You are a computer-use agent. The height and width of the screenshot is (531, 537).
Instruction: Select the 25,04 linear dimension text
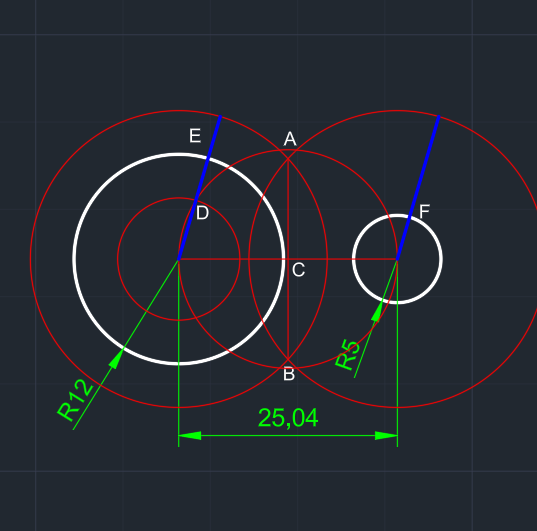(x=288, y=418)
